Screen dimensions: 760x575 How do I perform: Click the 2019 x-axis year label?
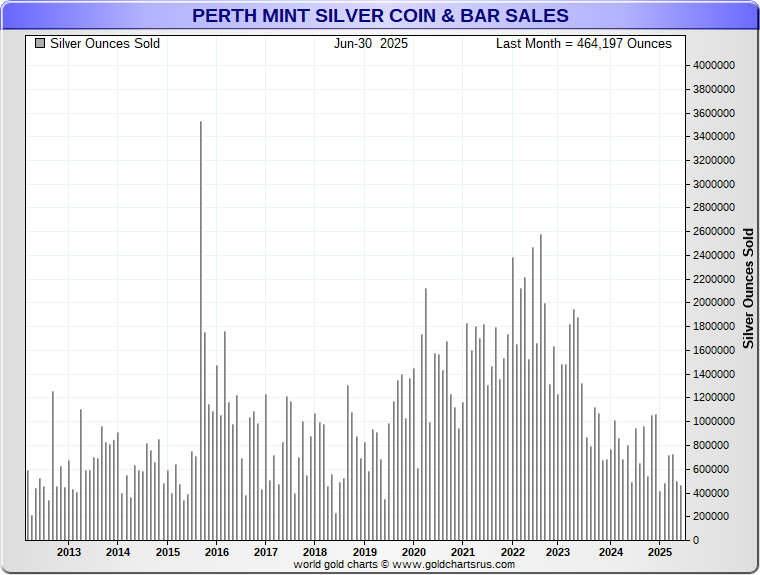pyautogui.click(x=364, y=552)
